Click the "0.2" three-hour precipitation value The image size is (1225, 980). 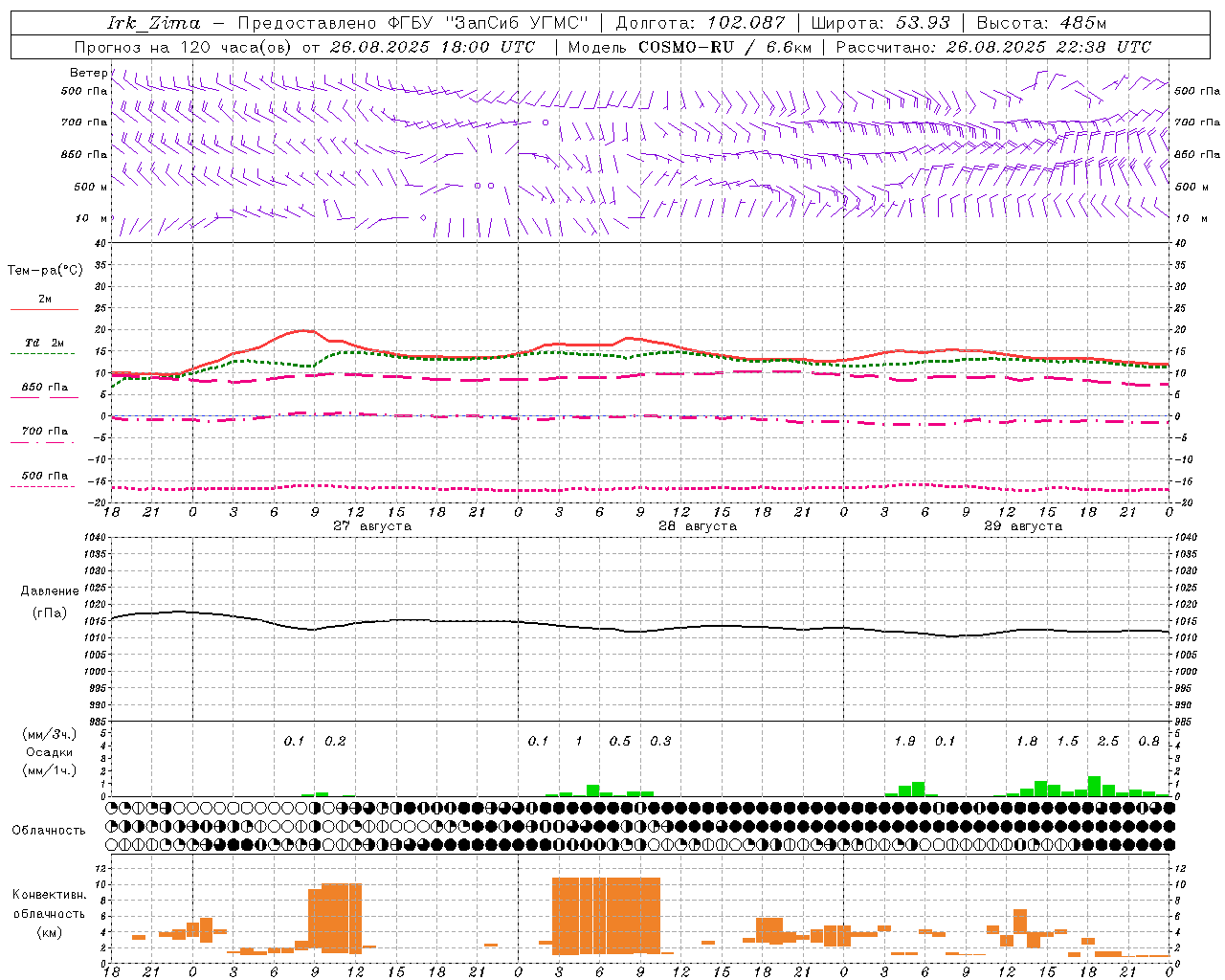pyautogui.click(x=335, y=742)
